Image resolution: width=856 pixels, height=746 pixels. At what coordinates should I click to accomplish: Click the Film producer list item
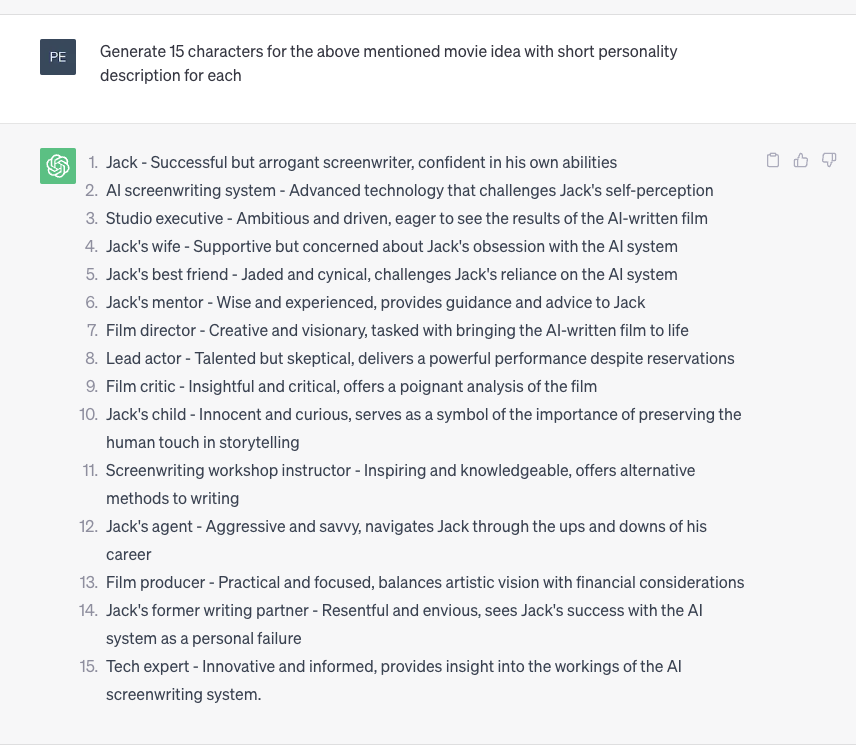(425, 582)
